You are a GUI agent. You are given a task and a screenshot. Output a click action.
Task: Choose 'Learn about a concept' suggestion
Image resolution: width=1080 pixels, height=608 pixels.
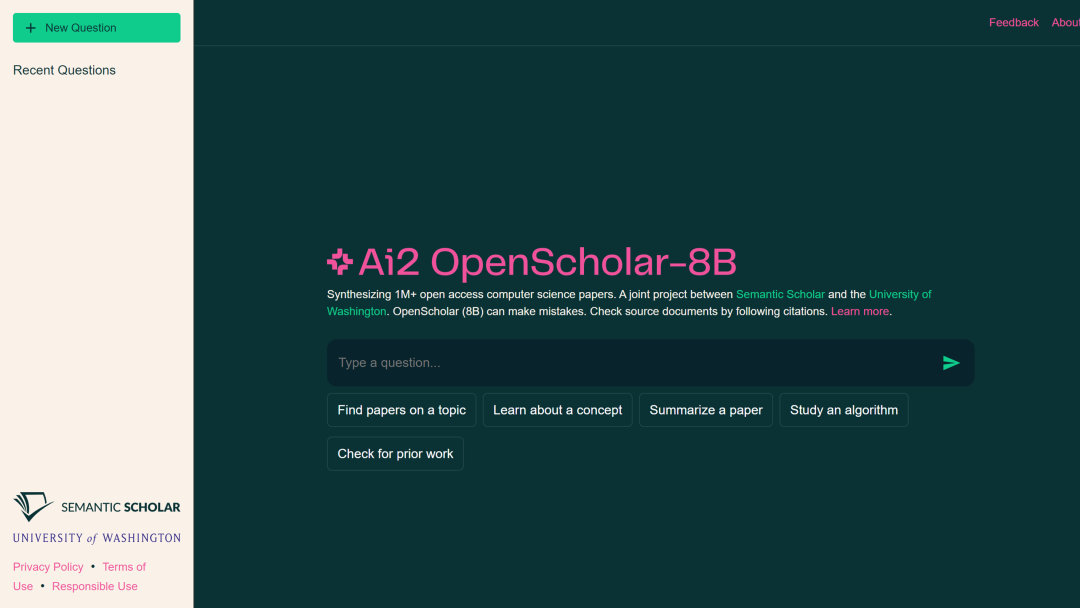tap(557, 410)
